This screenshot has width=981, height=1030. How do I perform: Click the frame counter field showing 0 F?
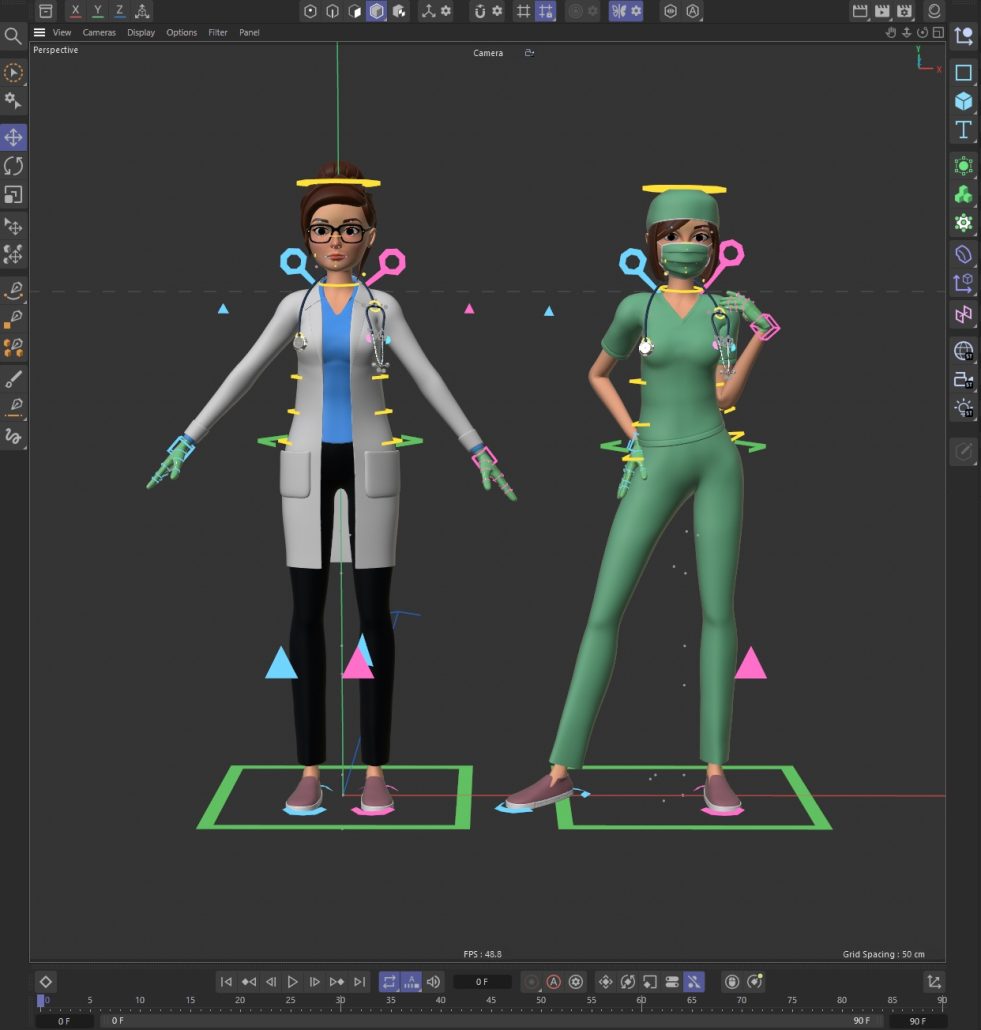tap(481, 981)
